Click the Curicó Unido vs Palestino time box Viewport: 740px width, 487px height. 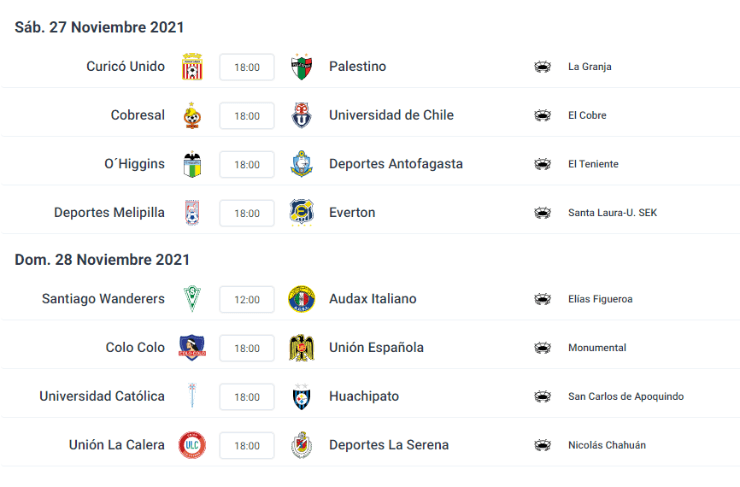point(247,67)
